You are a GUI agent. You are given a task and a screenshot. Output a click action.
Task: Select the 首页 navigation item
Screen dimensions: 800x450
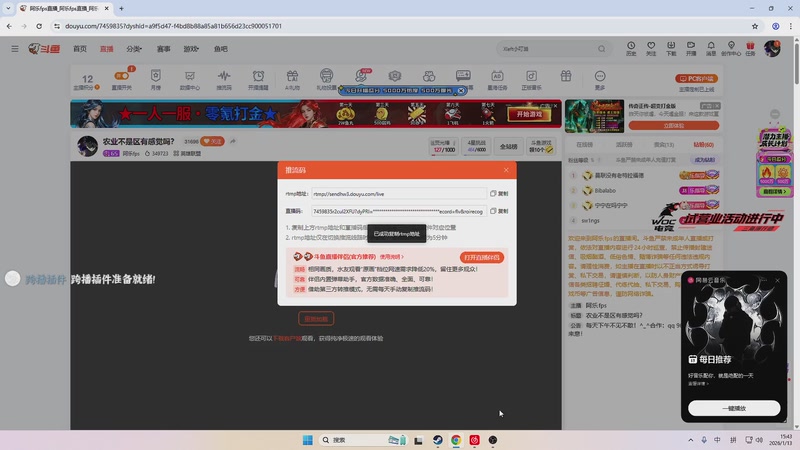point(80,49)
